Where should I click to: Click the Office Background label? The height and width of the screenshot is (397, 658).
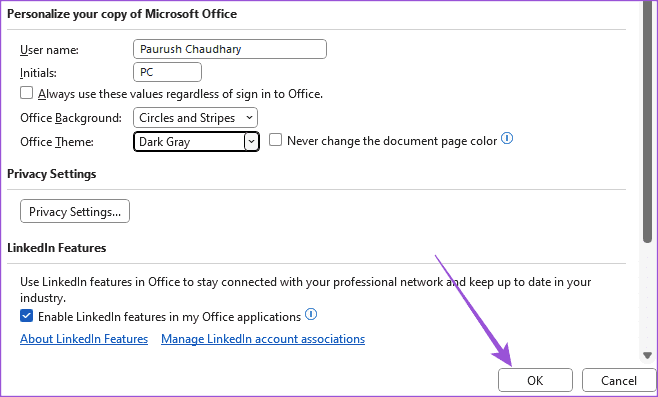pos(71,118)
